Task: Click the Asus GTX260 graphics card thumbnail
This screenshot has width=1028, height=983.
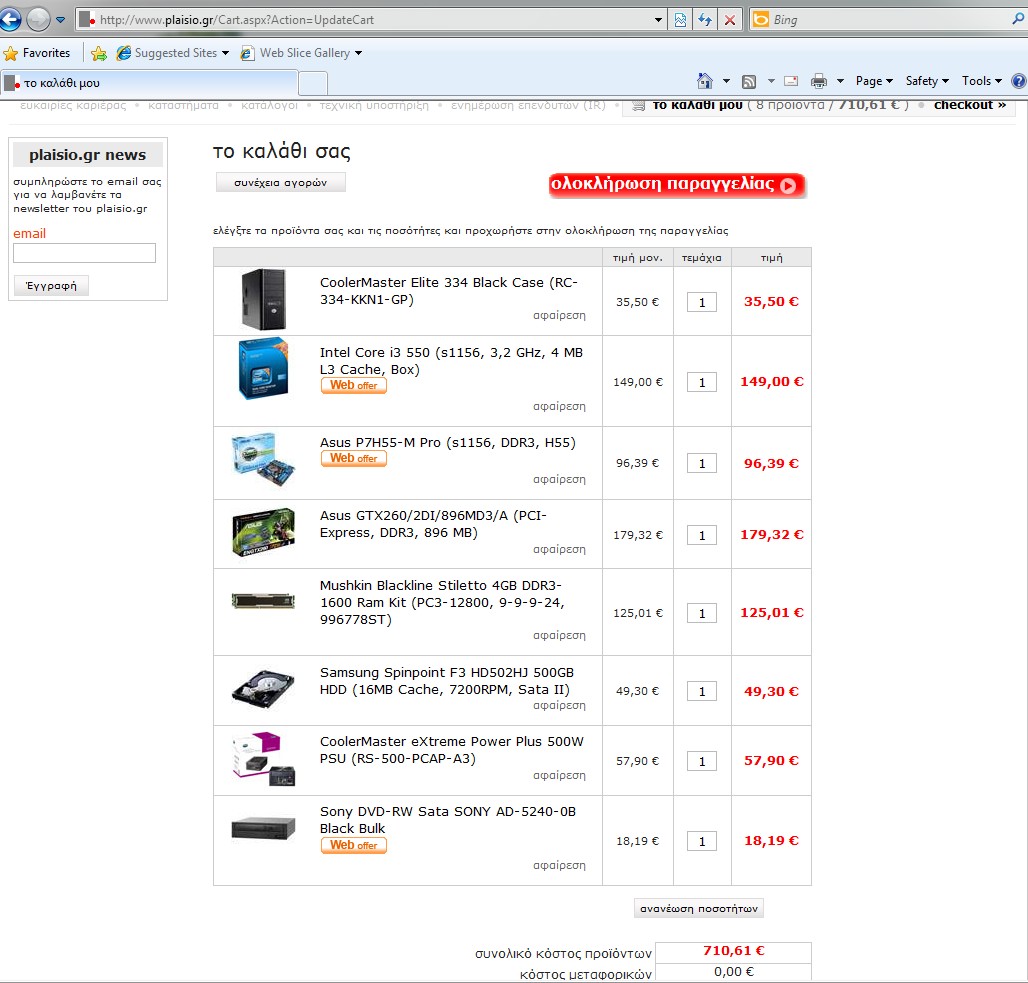Action: 264,532
